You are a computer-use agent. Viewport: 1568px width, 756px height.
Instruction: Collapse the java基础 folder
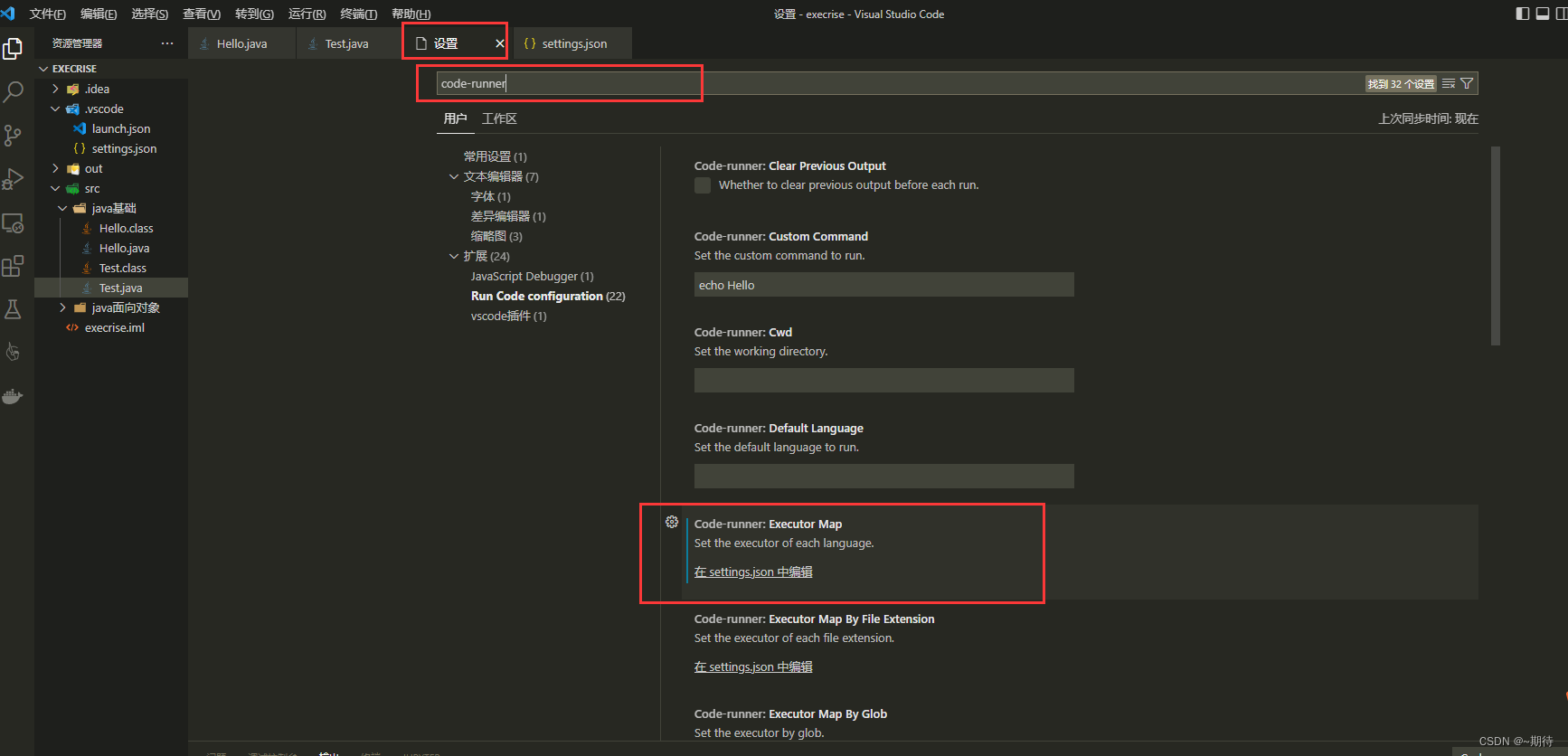62,208
